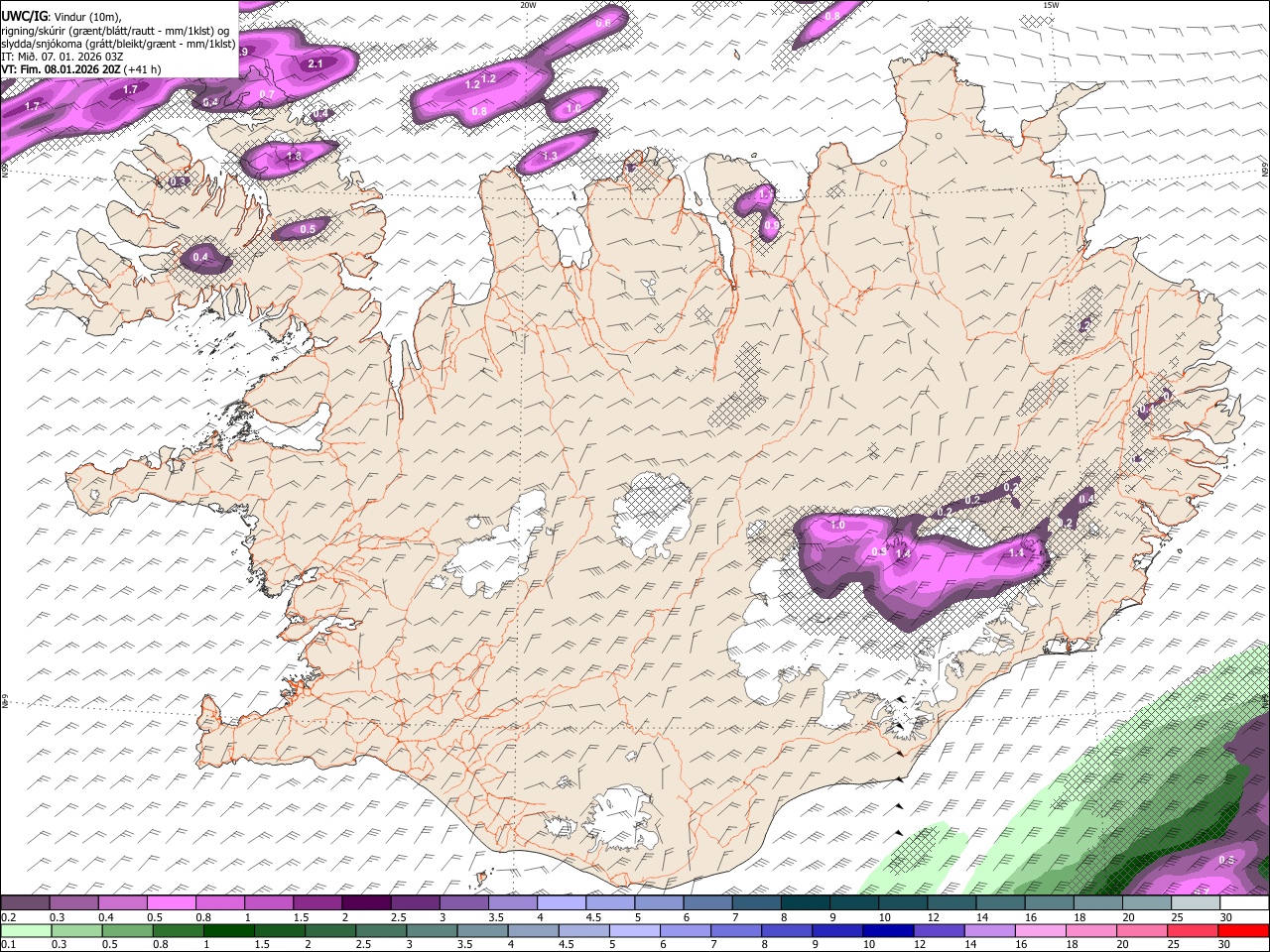Click the '0.4' label in the upper legend row
Viewport: 1270px width, 952px height.
[x=106, y=917]
